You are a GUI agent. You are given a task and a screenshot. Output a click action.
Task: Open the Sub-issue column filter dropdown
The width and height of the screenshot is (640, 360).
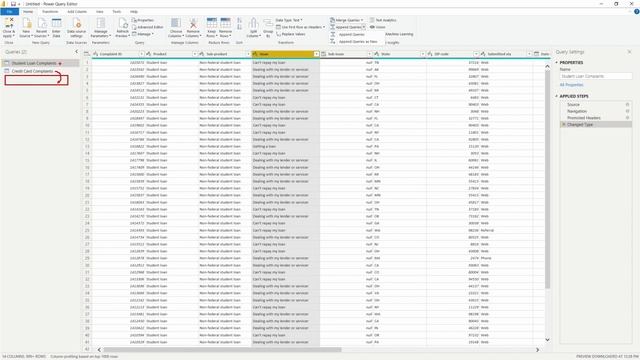pyautogui.click(x=369, y=54)
